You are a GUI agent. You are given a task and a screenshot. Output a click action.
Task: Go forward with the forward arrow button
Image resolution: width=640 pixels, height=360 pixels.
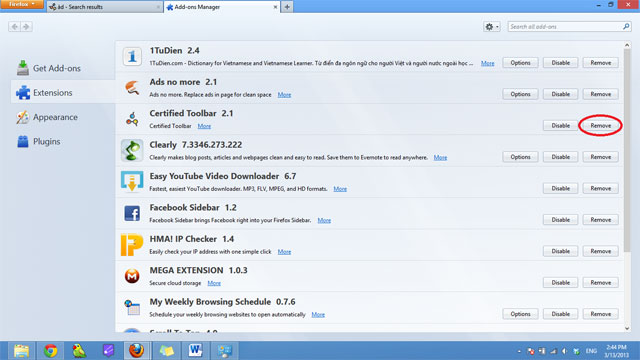point(26,27)
